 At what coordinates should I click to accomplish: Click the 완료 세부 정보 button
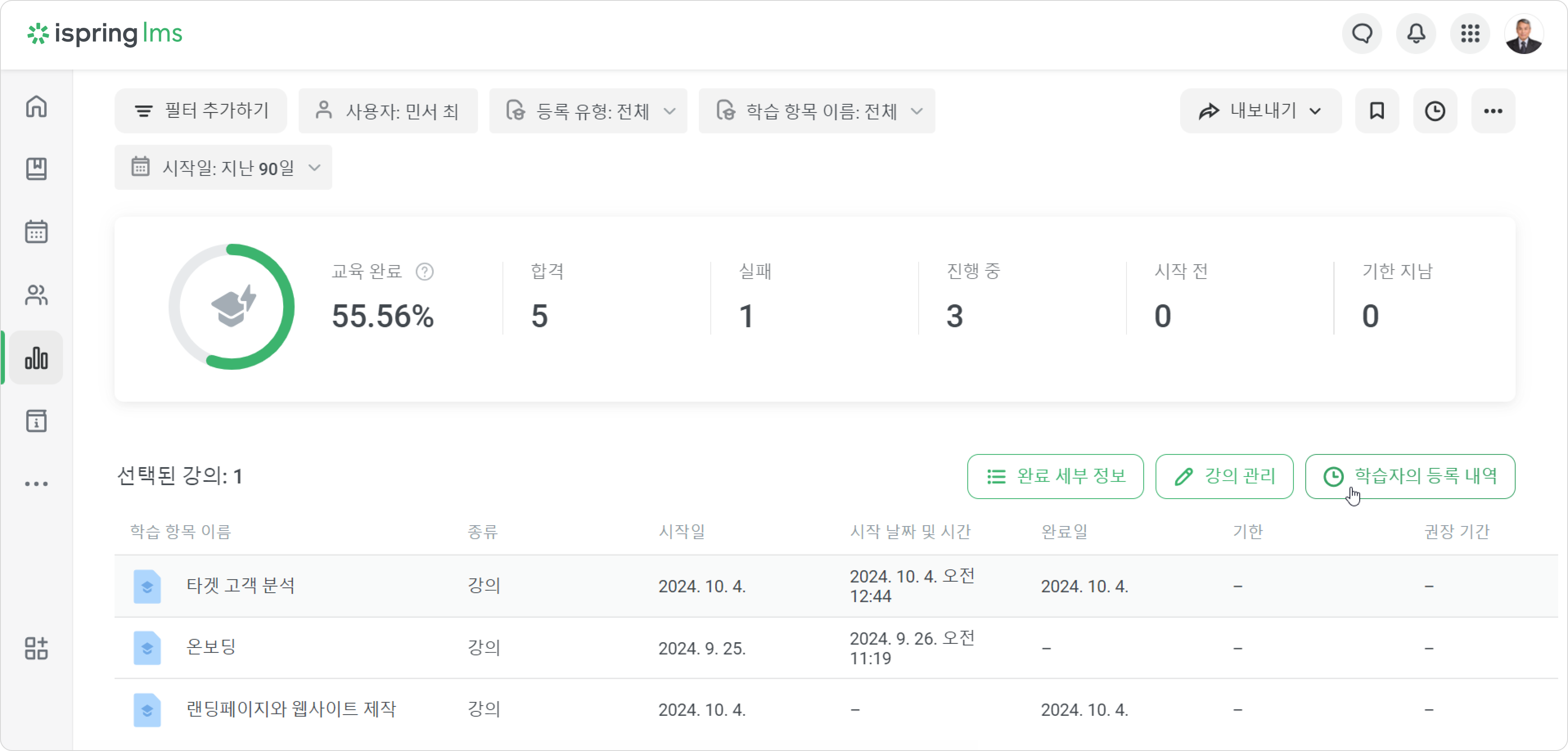tap(1055, 477)
